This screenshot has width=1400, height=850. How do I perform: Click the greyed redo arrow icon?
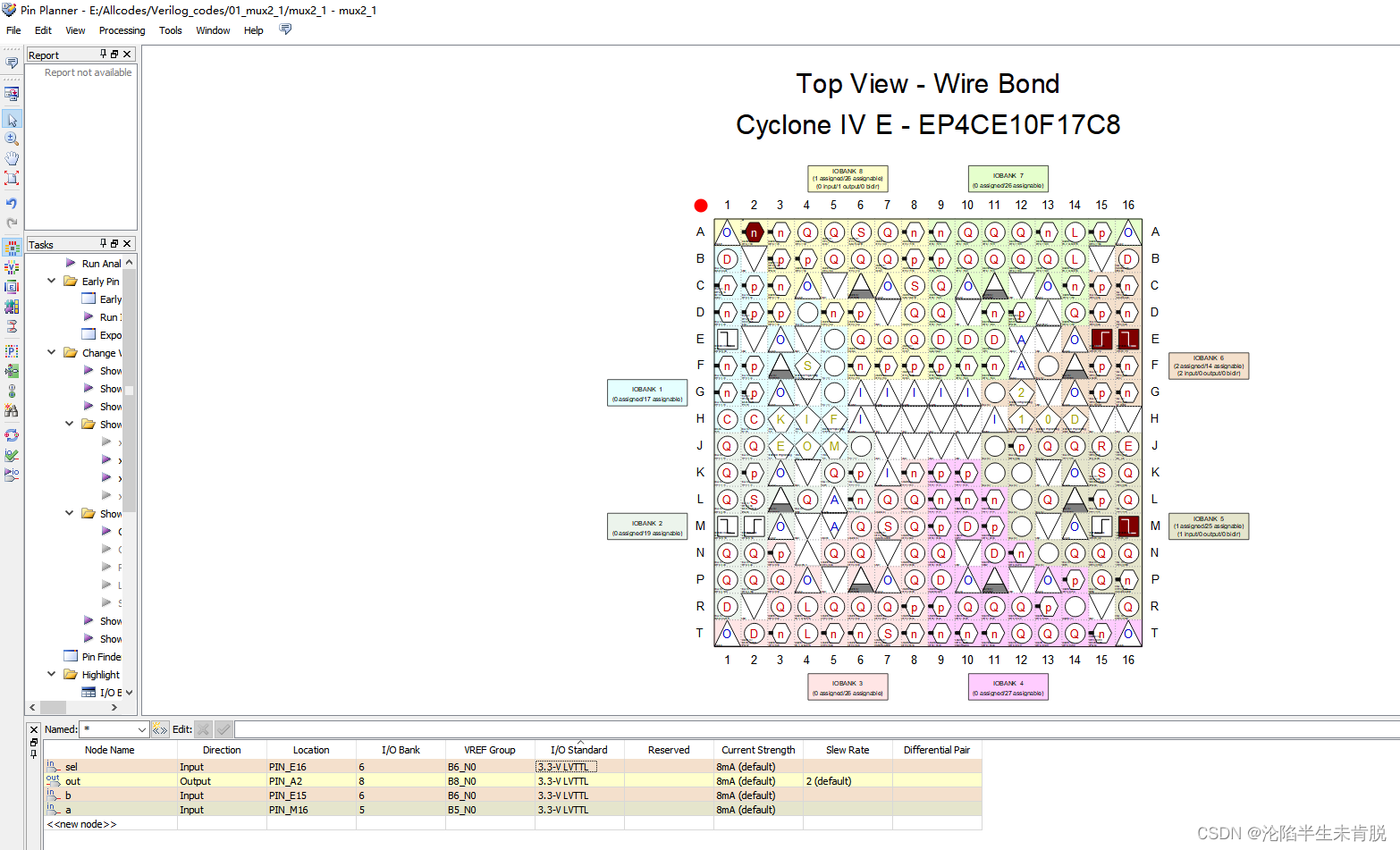(12, 223)
